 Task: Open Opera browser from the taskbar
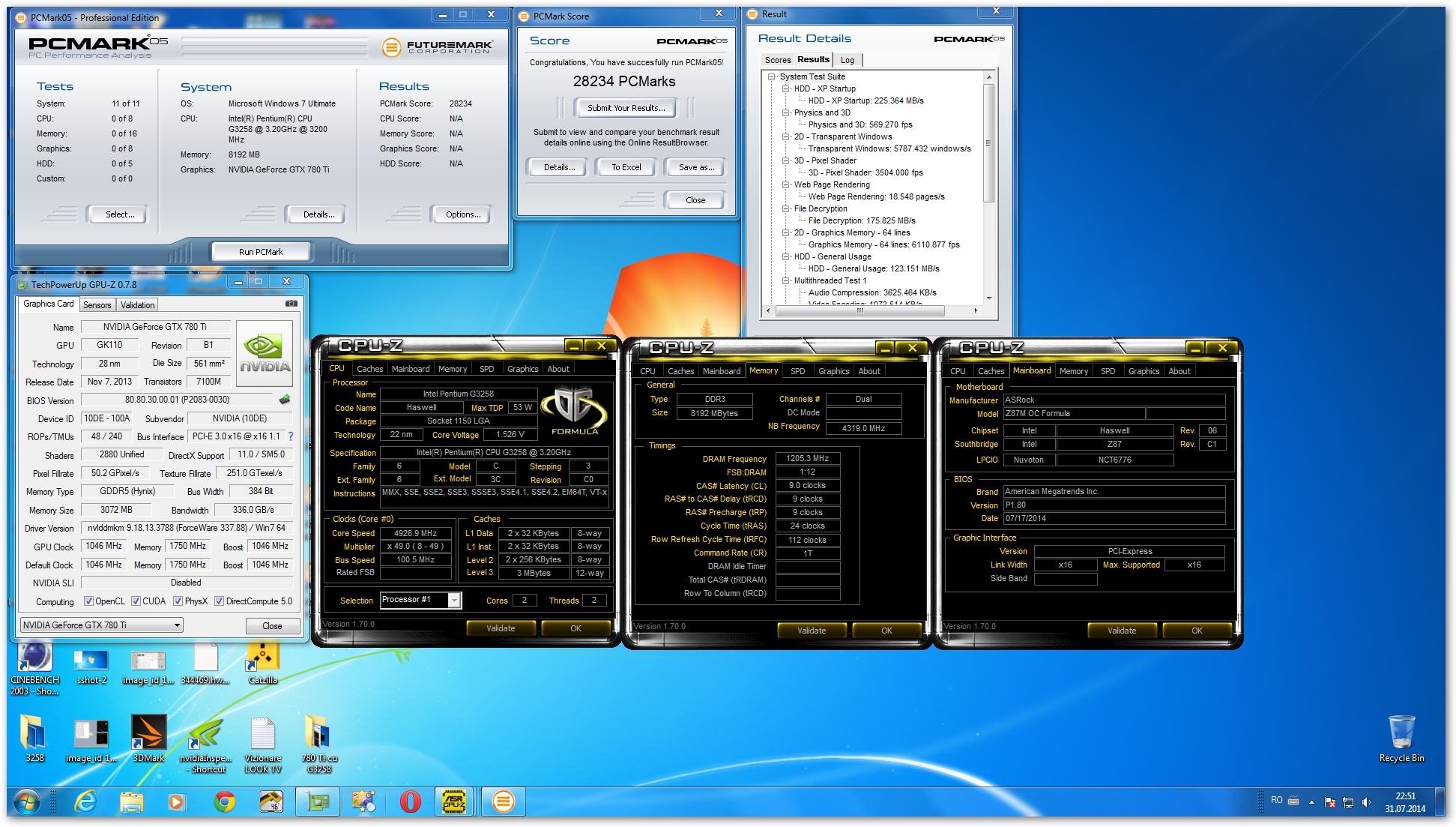(410, 802)
